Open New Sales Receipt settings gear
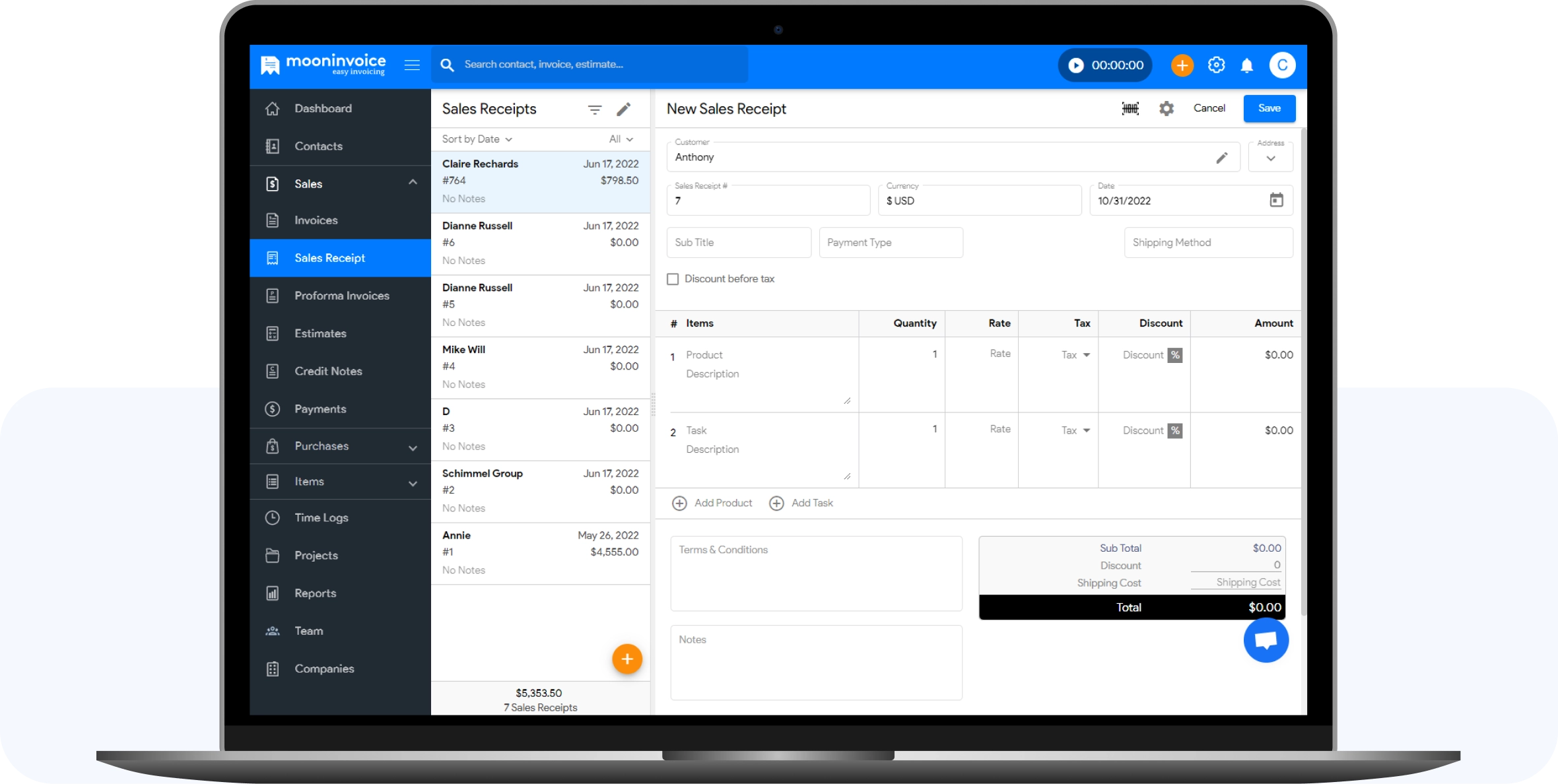Viewport: 1558px width, 784px height. click(x=1167, y=109)
